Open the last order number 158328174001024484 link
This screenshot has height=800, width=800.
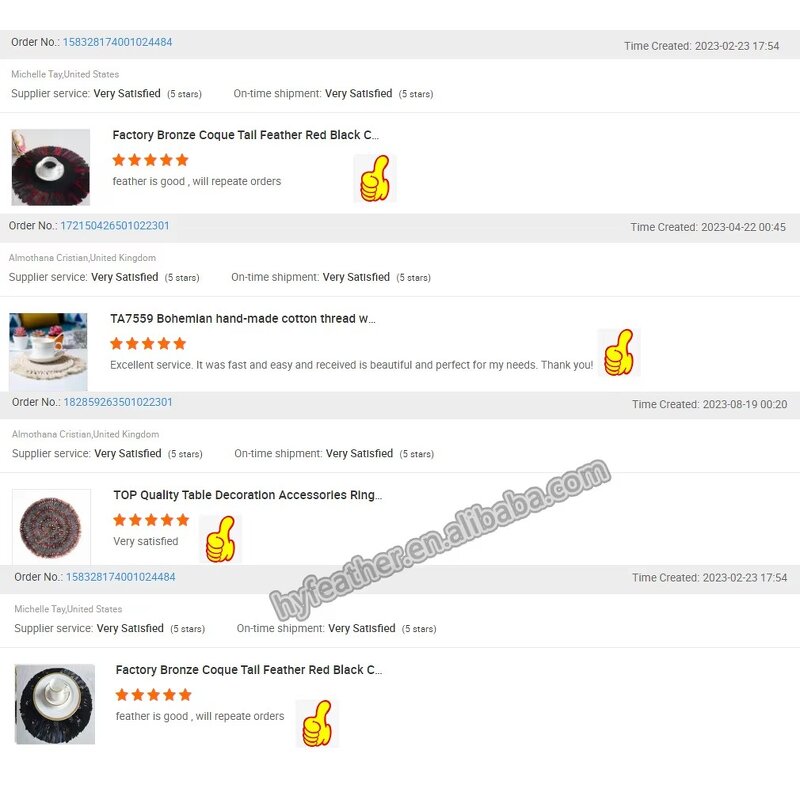(x=120, y=577)
